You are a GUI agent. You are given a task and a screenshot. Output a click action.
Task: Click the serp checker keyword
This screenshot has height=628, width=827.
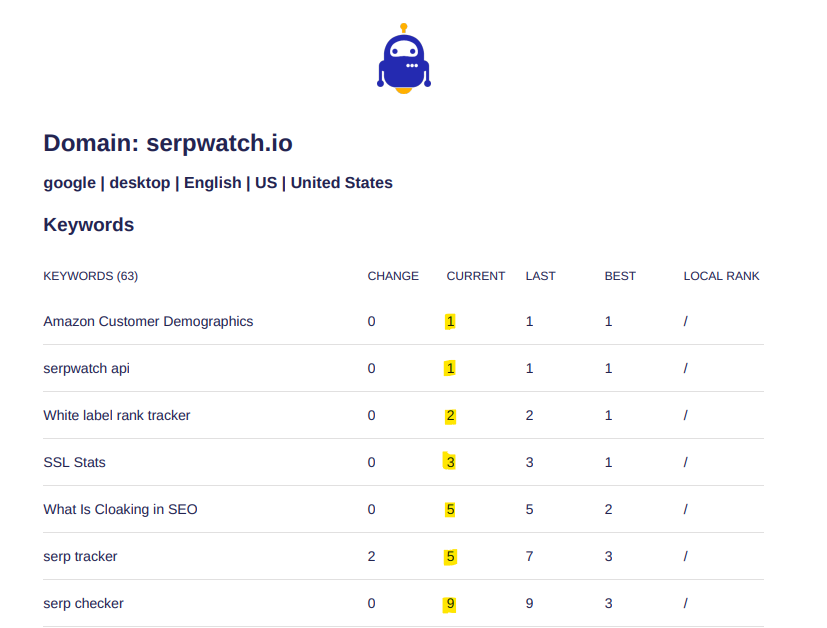point(84,604)
